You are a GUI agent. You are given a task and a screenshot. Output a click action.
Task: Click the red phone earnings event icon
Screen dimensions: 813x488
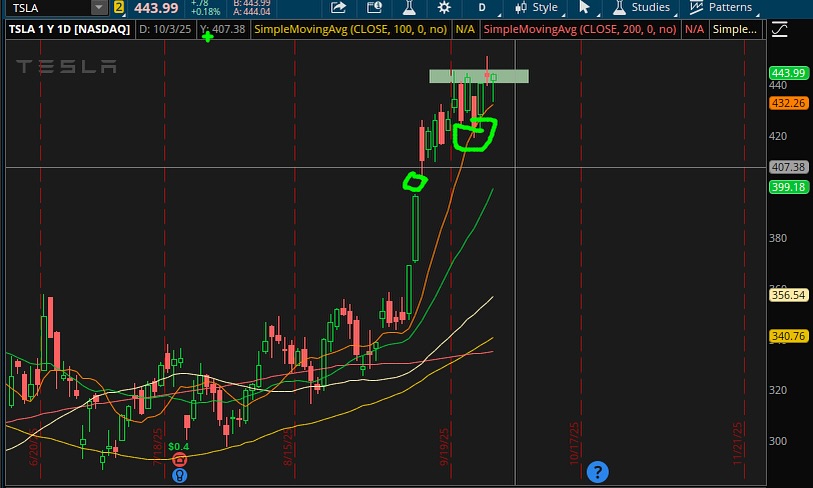179,459
